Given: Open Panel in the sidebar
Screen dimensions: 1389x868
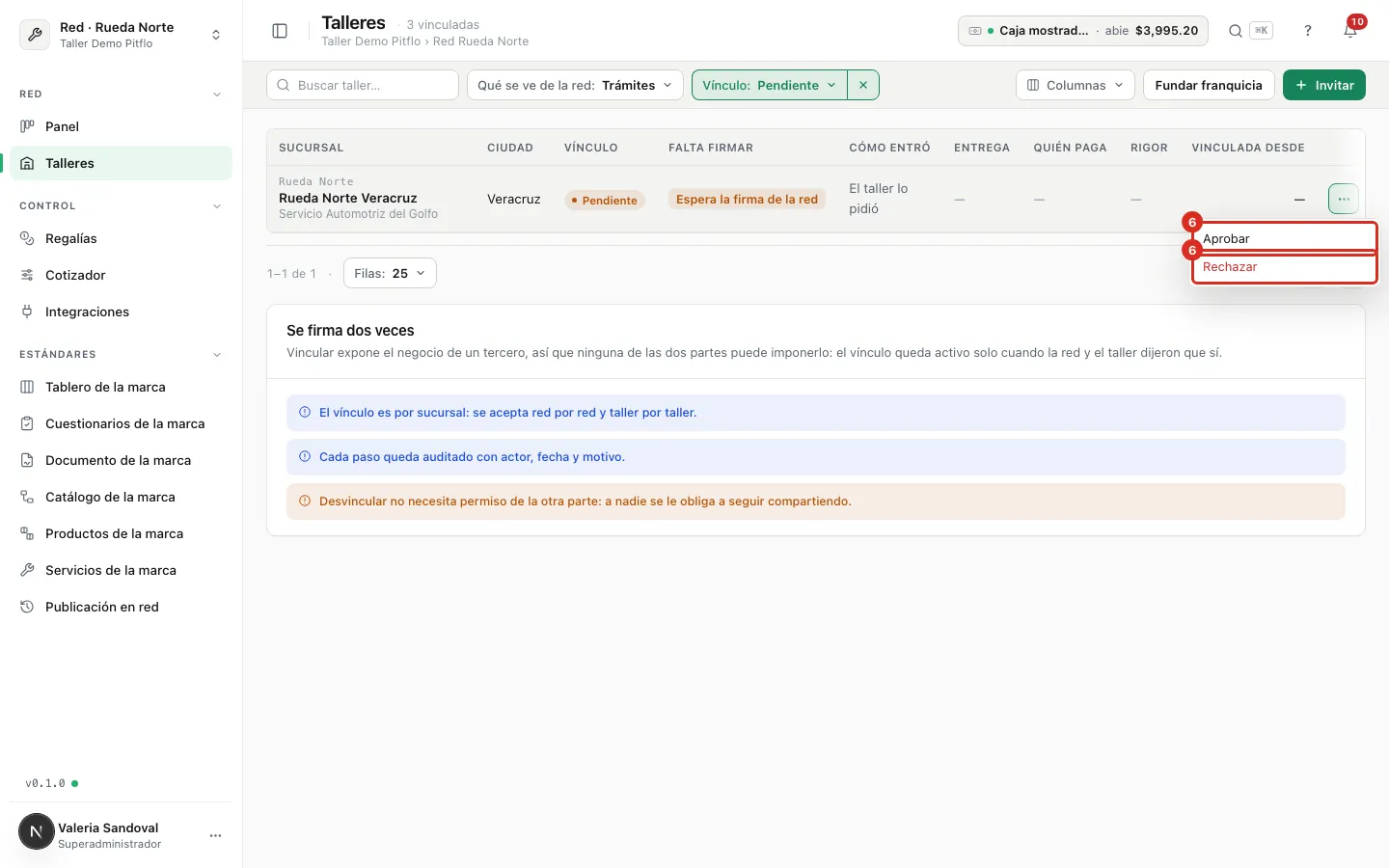Looking at the screenshot, I should pyautogui.click(x=121, y=126).
